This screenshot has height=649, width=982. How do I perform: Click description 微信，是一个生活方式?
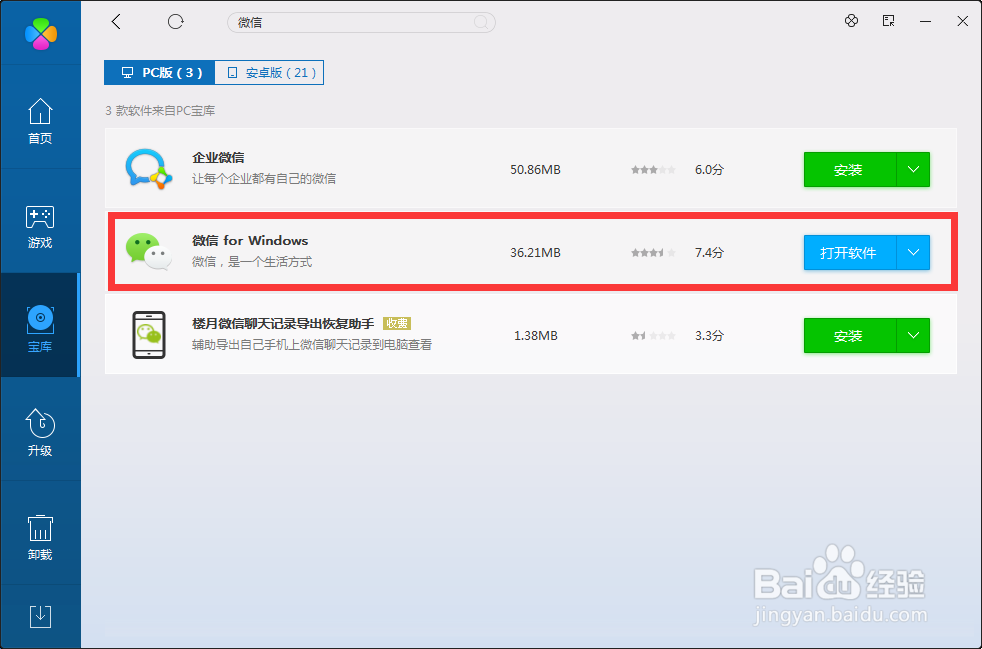(x=252, y=262)
